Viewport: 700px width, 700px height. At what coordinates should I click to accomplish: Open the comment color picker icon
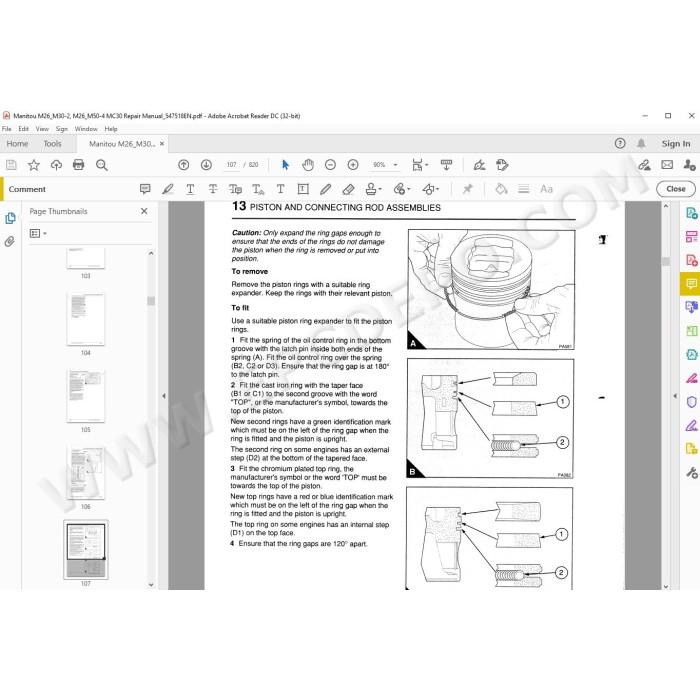coord(501,189)
